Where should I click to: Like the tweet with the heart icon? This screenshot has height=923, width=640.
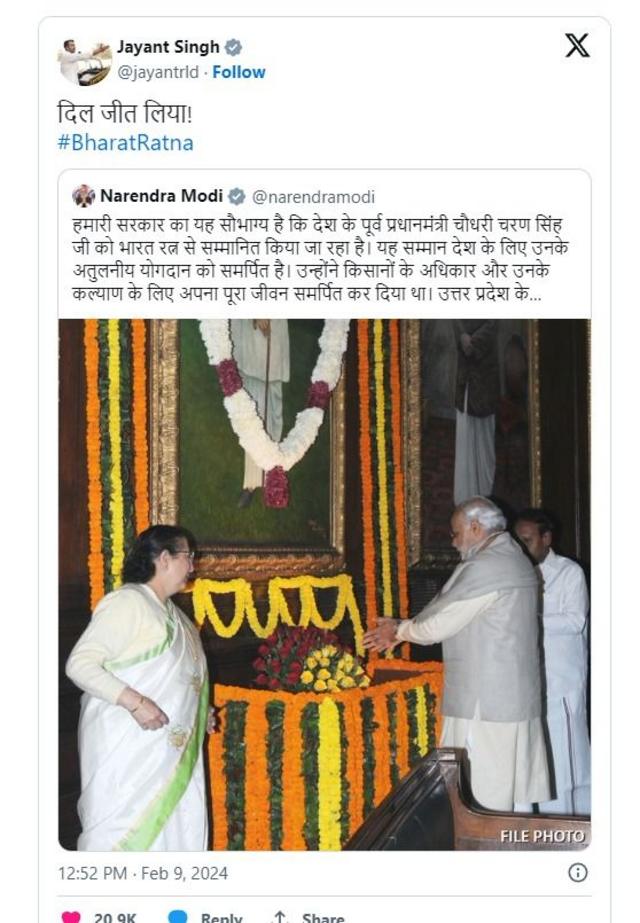(x=71, y=917)
